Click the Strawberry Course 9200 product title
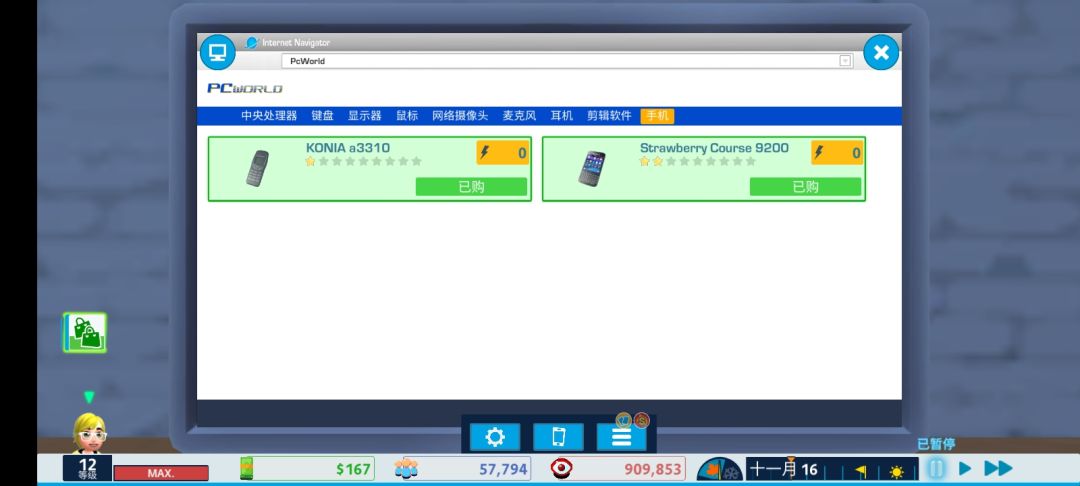 click(714, 147)
